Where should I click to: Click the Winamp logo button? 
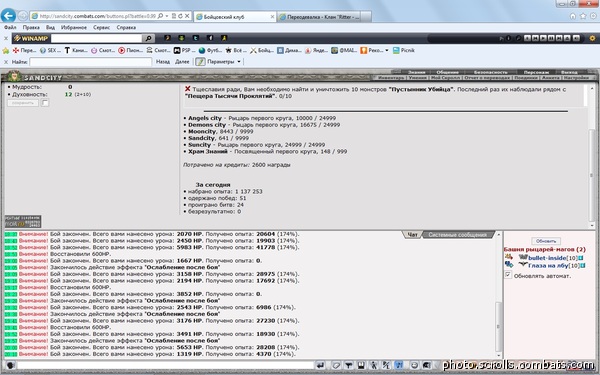pos(31,38)
